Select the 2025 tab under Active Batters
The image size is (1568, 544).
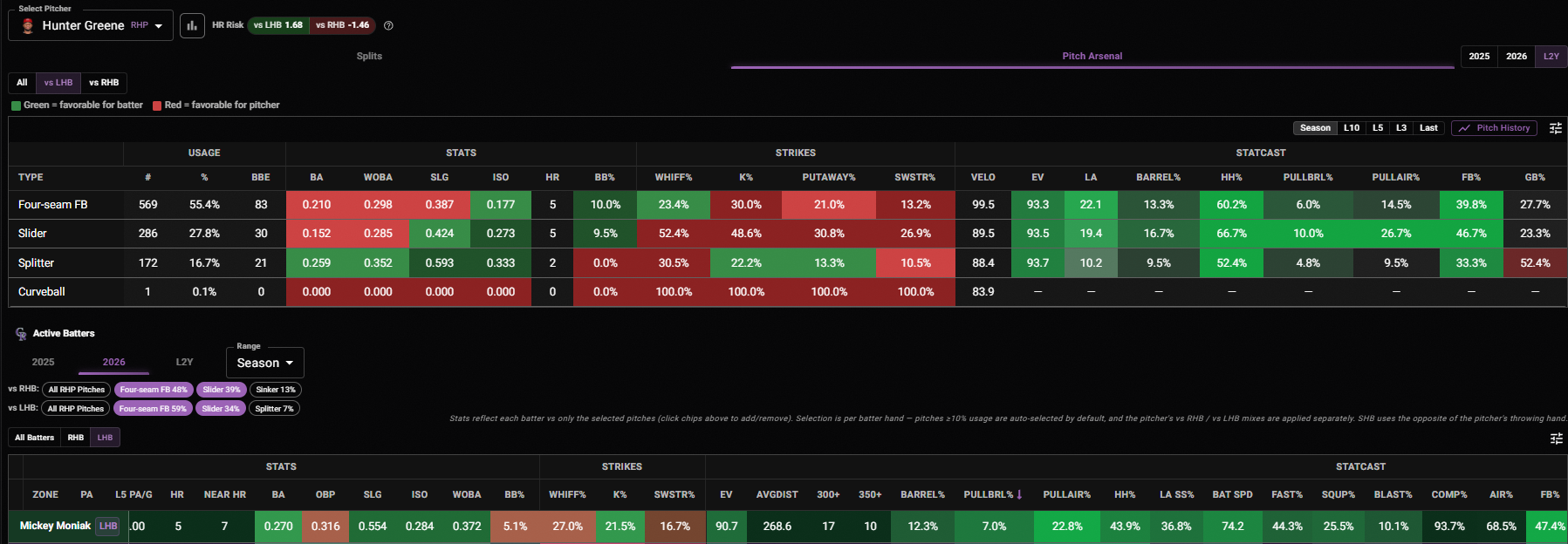[x=44, y=362]
